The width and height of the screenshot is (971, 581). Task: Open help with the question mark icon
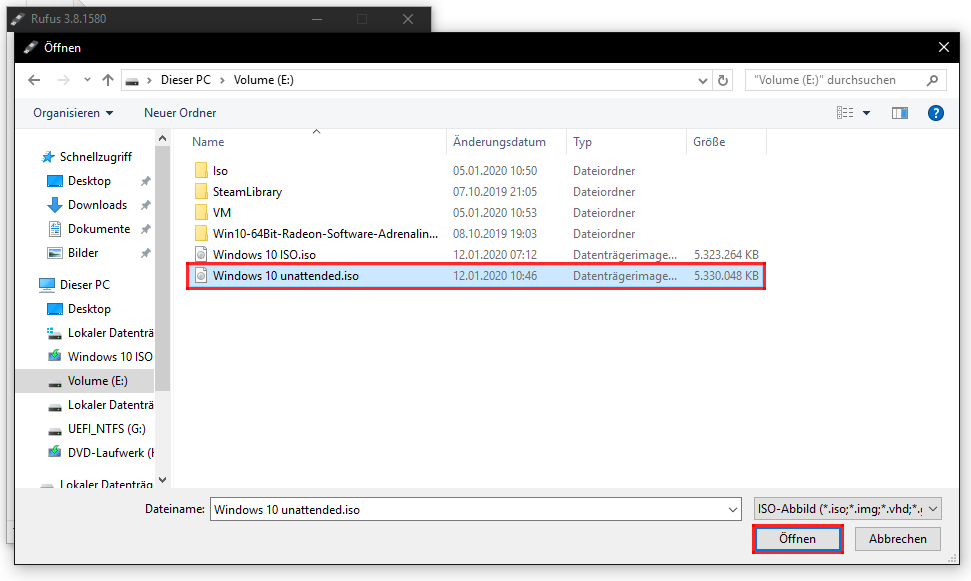(x=936, y=113)
